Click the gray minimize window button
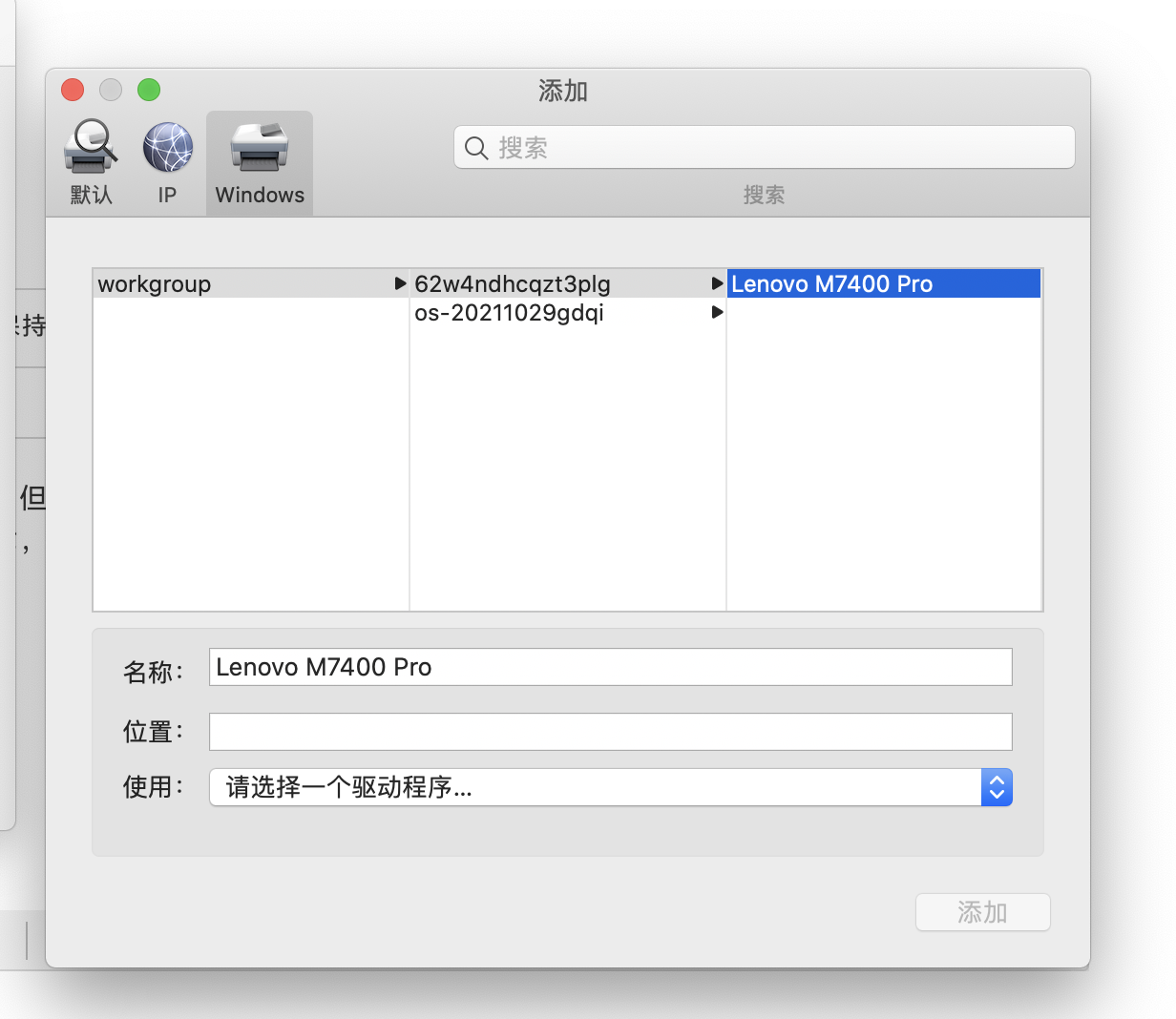 [111, 90]
